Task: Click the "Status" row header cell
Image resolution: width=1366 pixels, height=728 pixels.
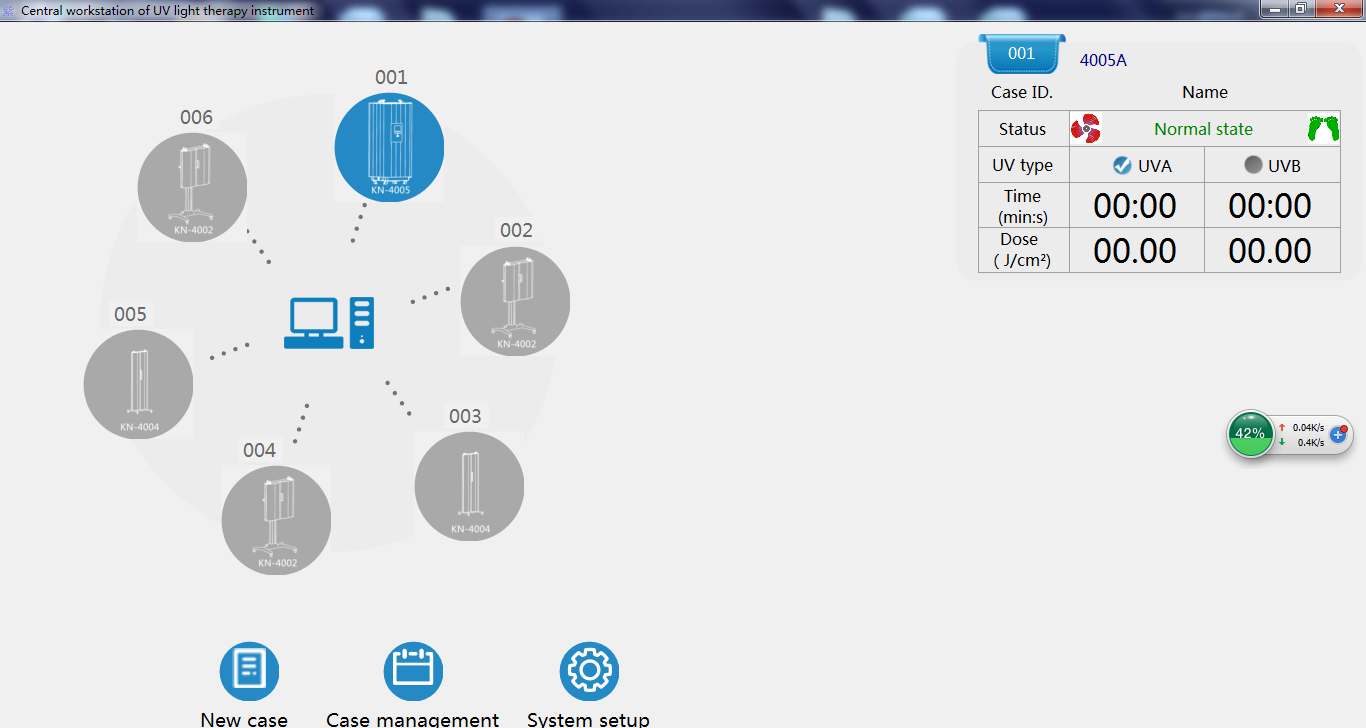Action: 1023,129
